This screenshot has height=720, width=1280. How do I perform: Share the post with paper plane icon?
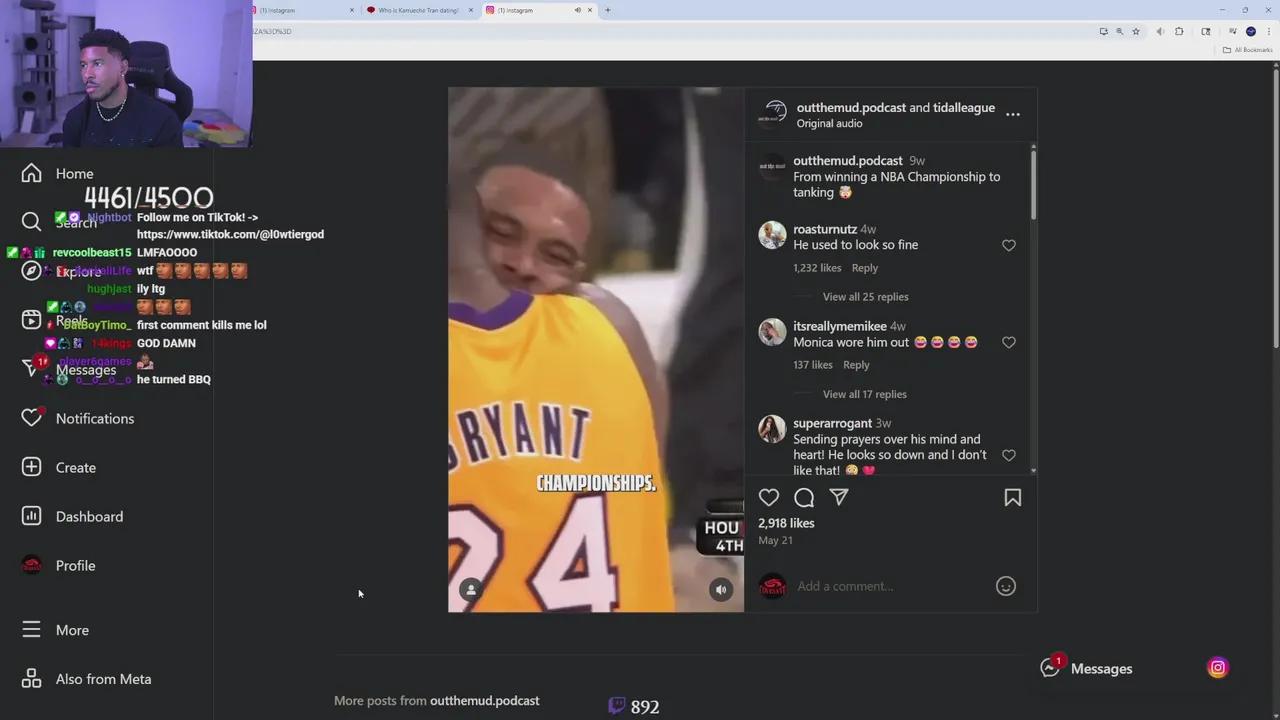point(839,497)
